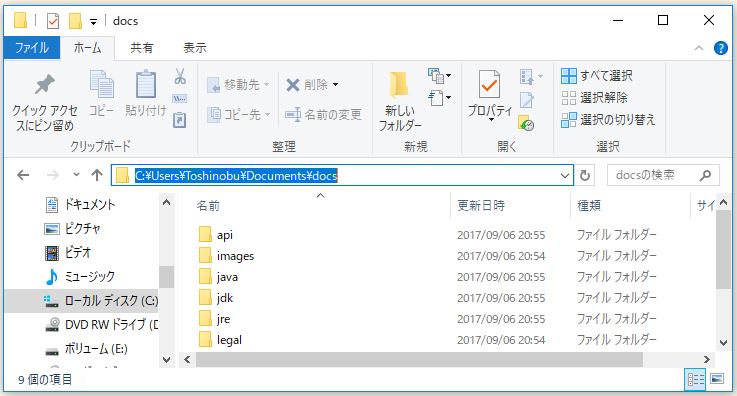Open ビデオ in navigation pane

point(68,253)
